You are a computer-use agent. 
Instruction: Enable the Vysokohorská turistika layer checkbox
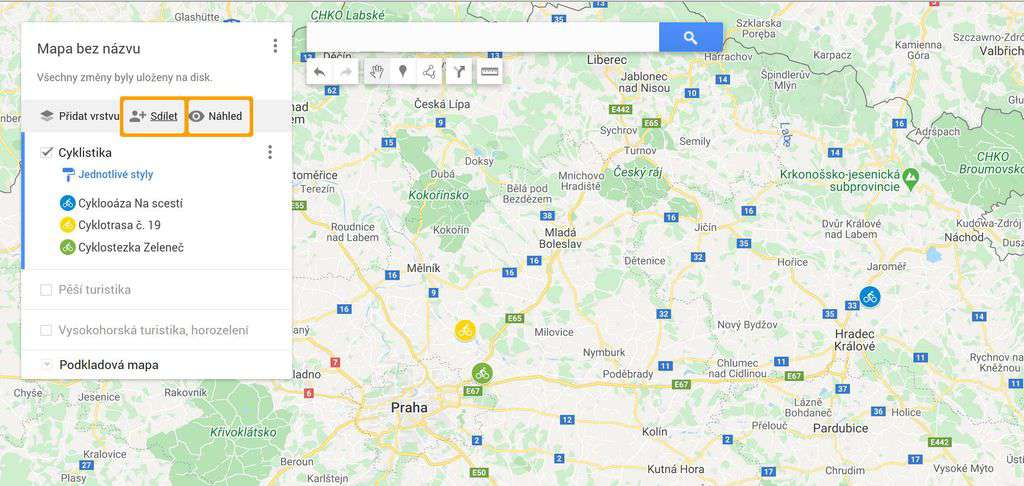pos(46,331)
